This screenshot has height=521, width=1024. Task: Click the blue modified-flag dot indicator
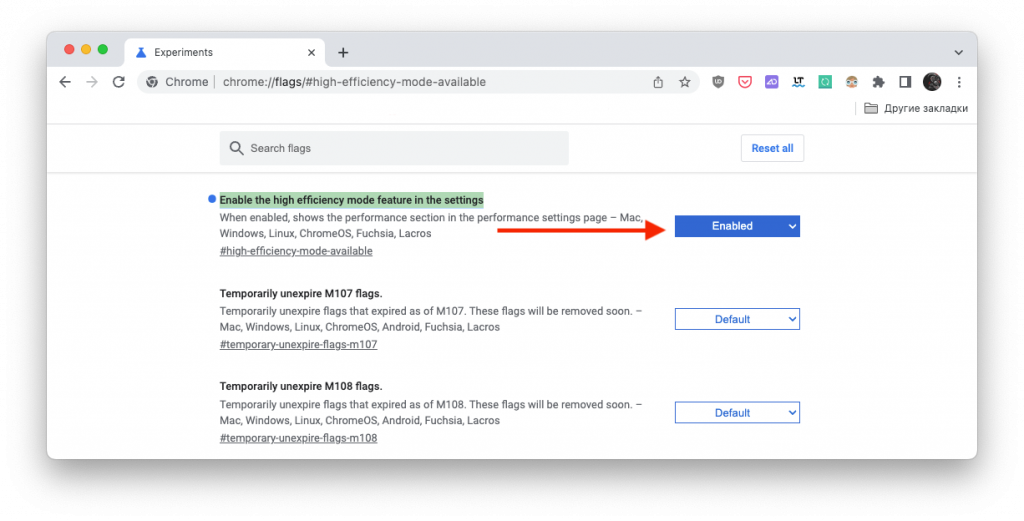click(212, 198)
